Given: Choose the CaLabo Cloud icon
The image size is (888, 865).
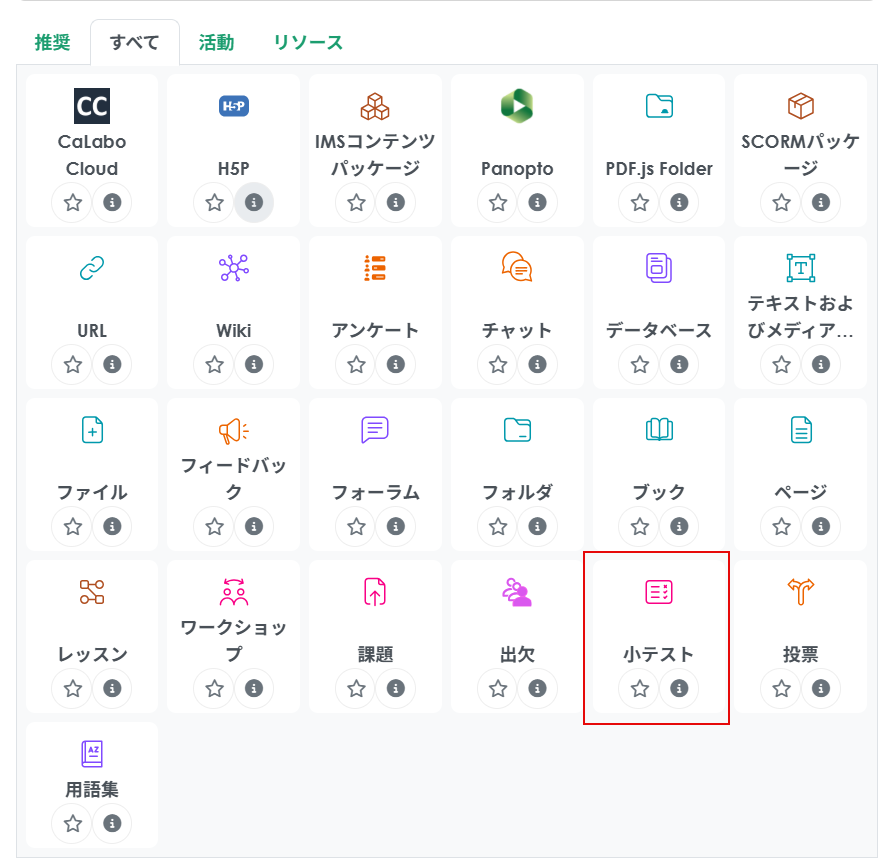Looking at the screenshot, I should click(x=92, y=106).
